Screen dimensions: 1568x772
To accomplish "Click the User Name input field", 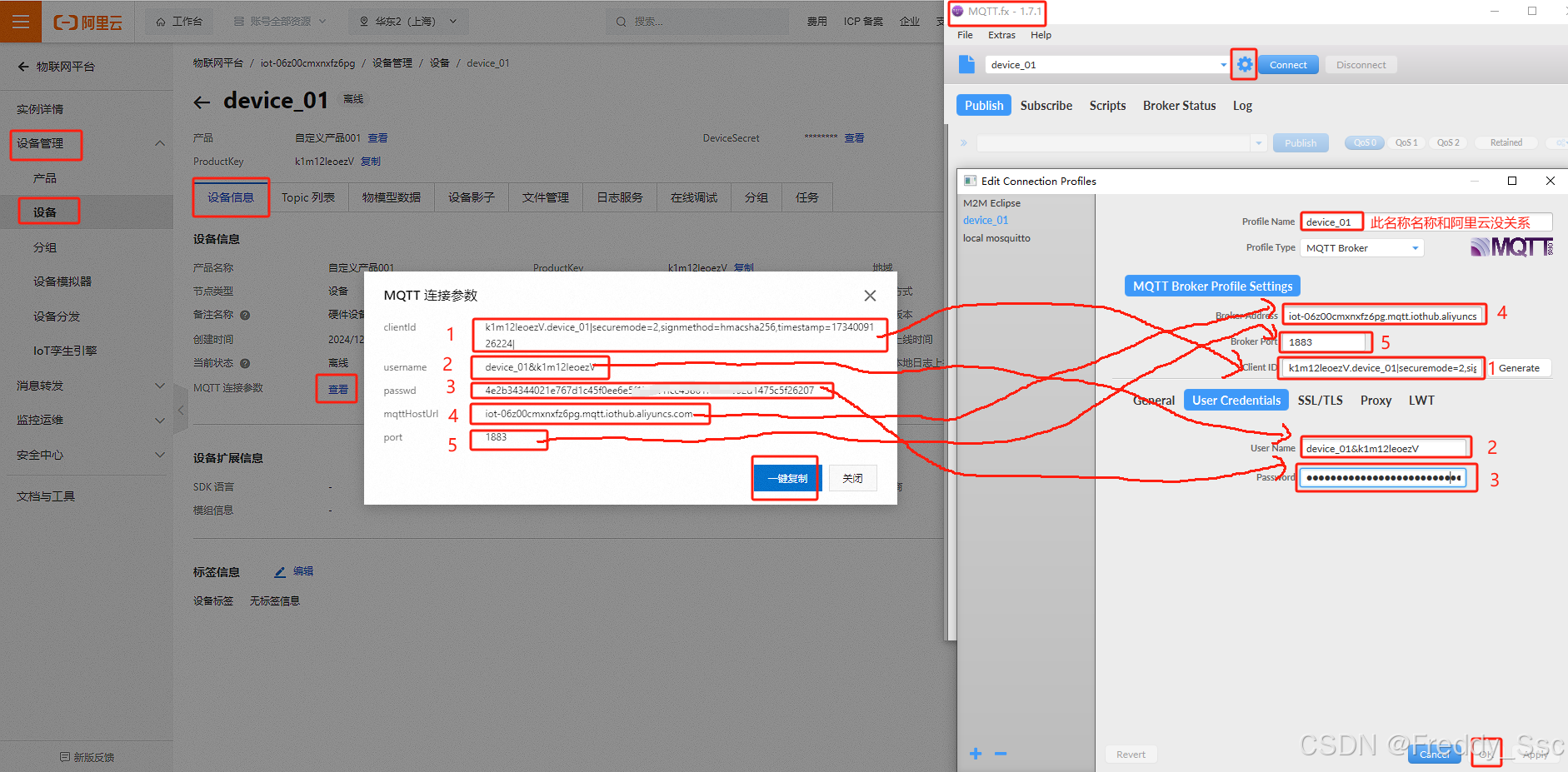I will [1386, 448].
